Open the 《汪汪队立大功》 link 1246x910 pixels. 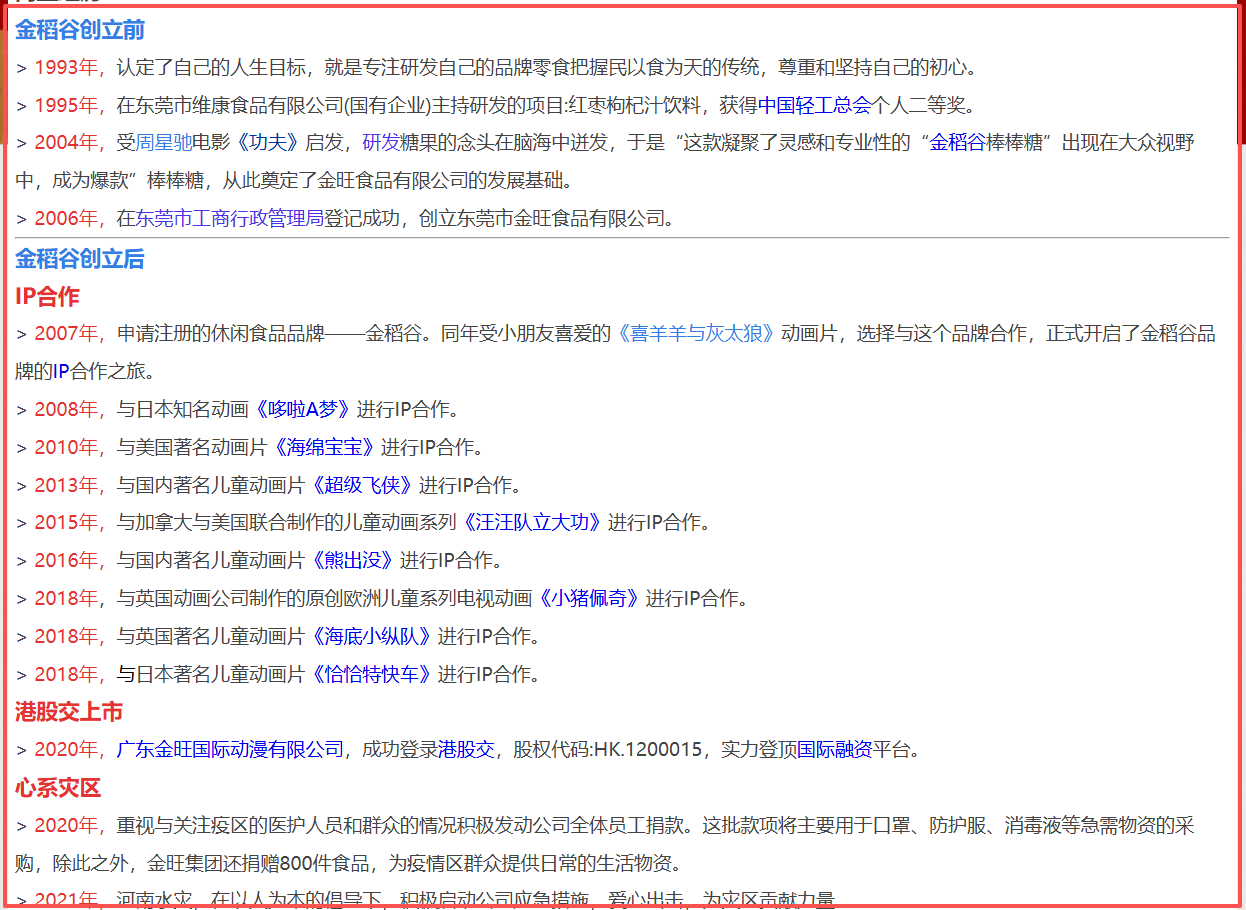pos(532,522)
